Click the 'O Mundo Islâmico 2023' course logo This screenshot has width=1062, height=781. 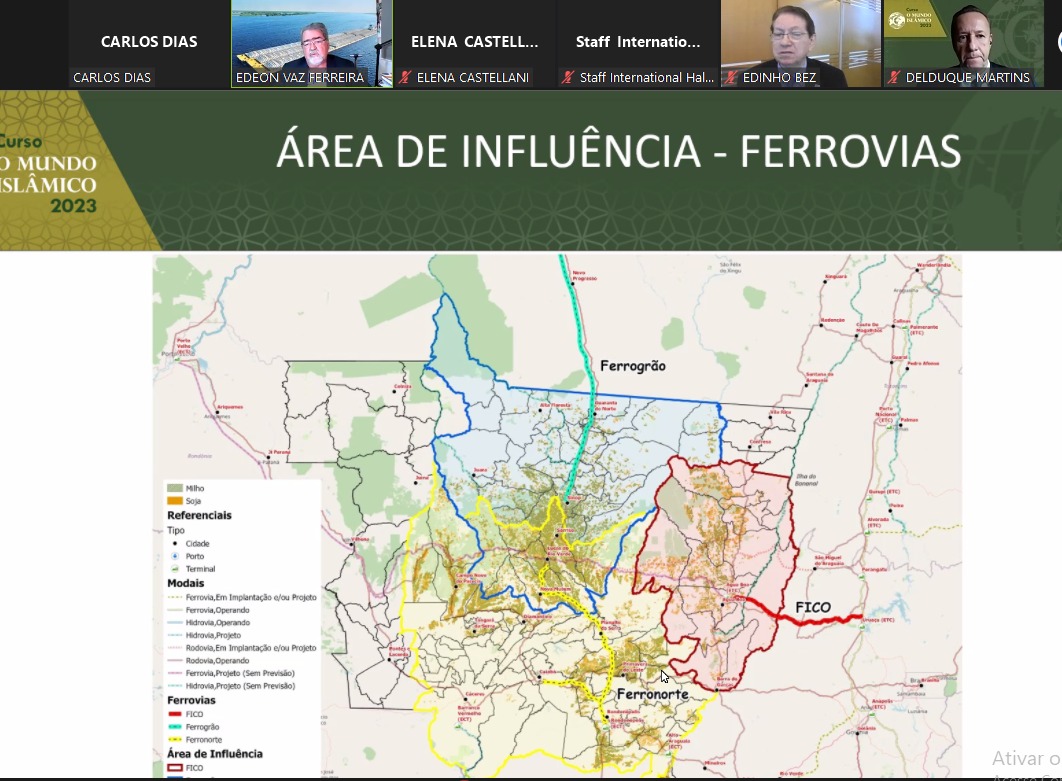point(49,173)
